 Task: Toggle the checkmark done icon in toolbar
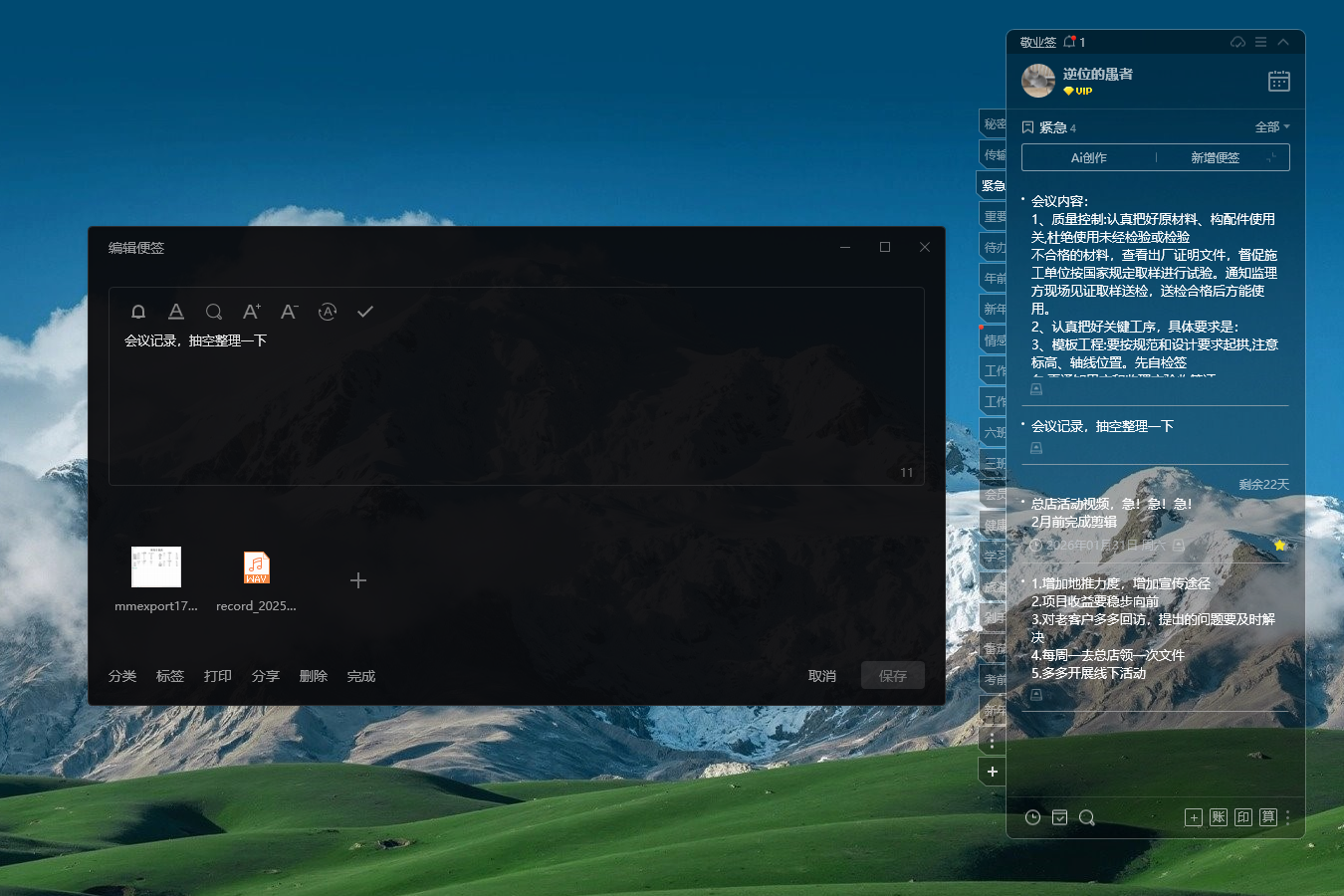pyautogui.click(x=365, y=312)
